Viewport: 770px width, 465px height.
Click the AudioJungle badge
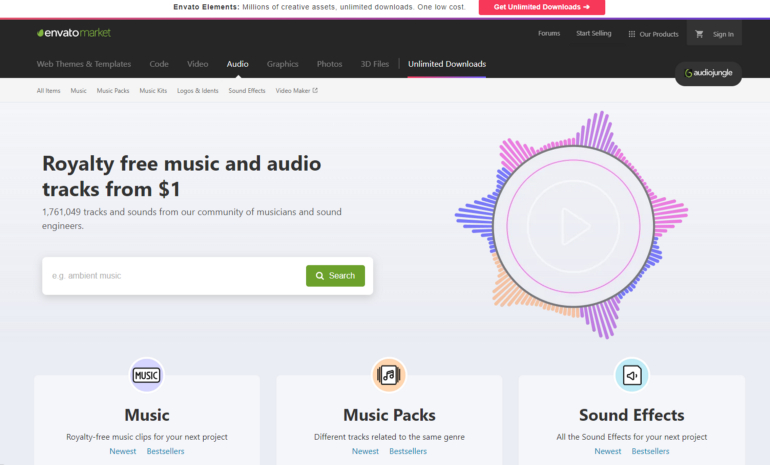click(x=708, y=73)
